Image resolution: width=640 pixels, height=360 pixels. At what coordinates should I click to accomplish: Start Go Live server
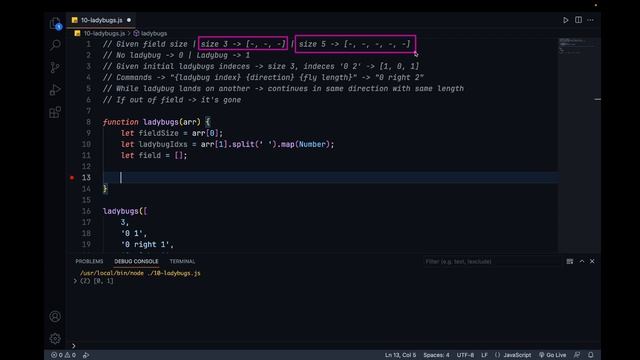pos(553,355)
